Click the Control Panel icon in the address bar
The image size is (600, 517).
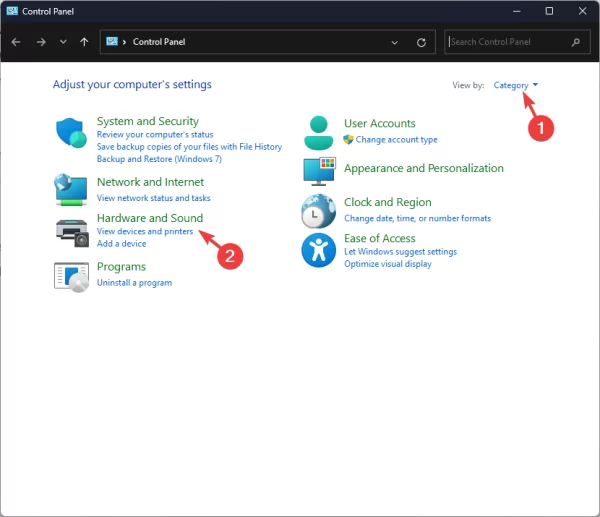112,41
